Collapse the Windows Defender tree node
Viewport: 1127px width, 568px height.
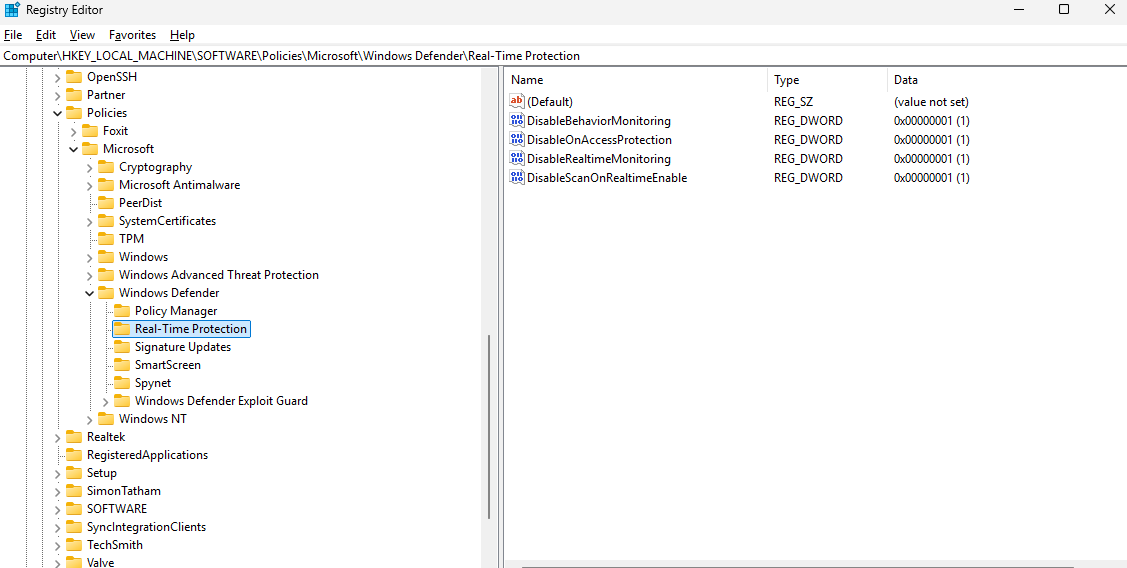pos(90,293)
